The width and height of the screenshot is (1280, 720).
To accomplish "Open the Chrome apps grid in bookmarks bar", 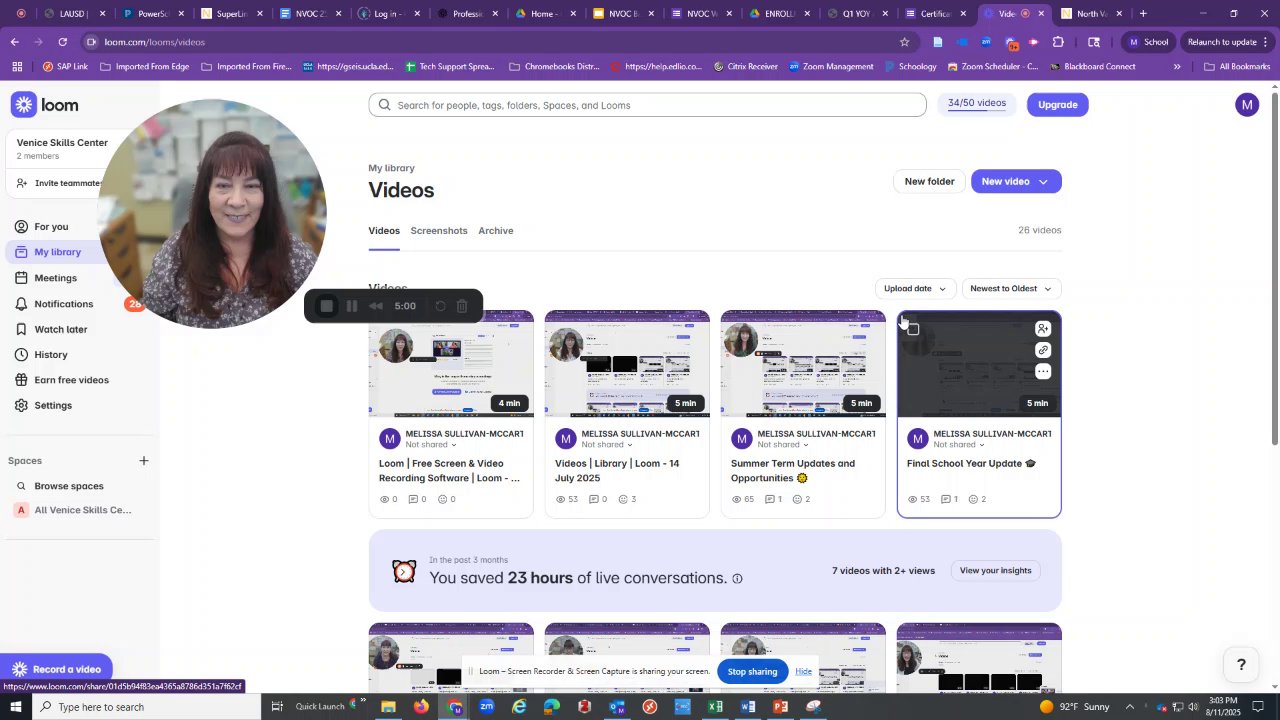I will (x=17, y=67).
